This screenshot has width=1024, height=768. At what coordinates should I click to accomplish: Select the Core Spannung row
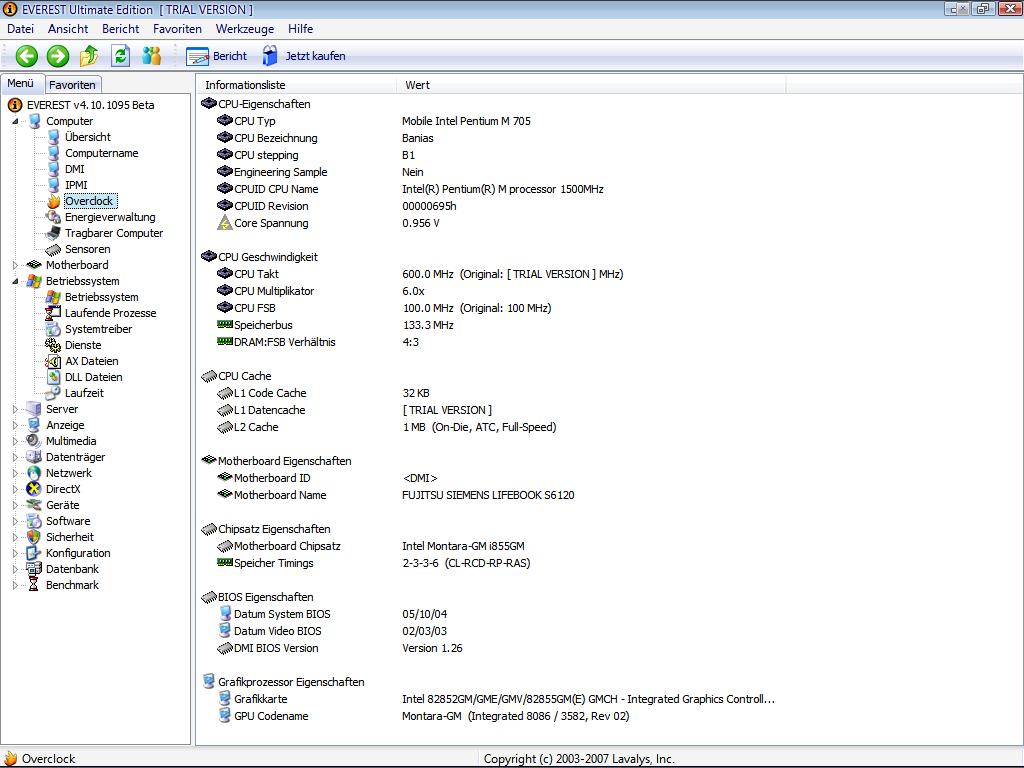click(490, 223)
